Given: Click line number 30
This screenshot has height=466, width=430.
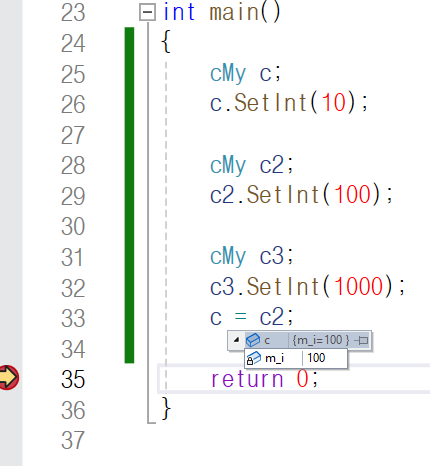Looking at the screenshot, I should (73, 227).
